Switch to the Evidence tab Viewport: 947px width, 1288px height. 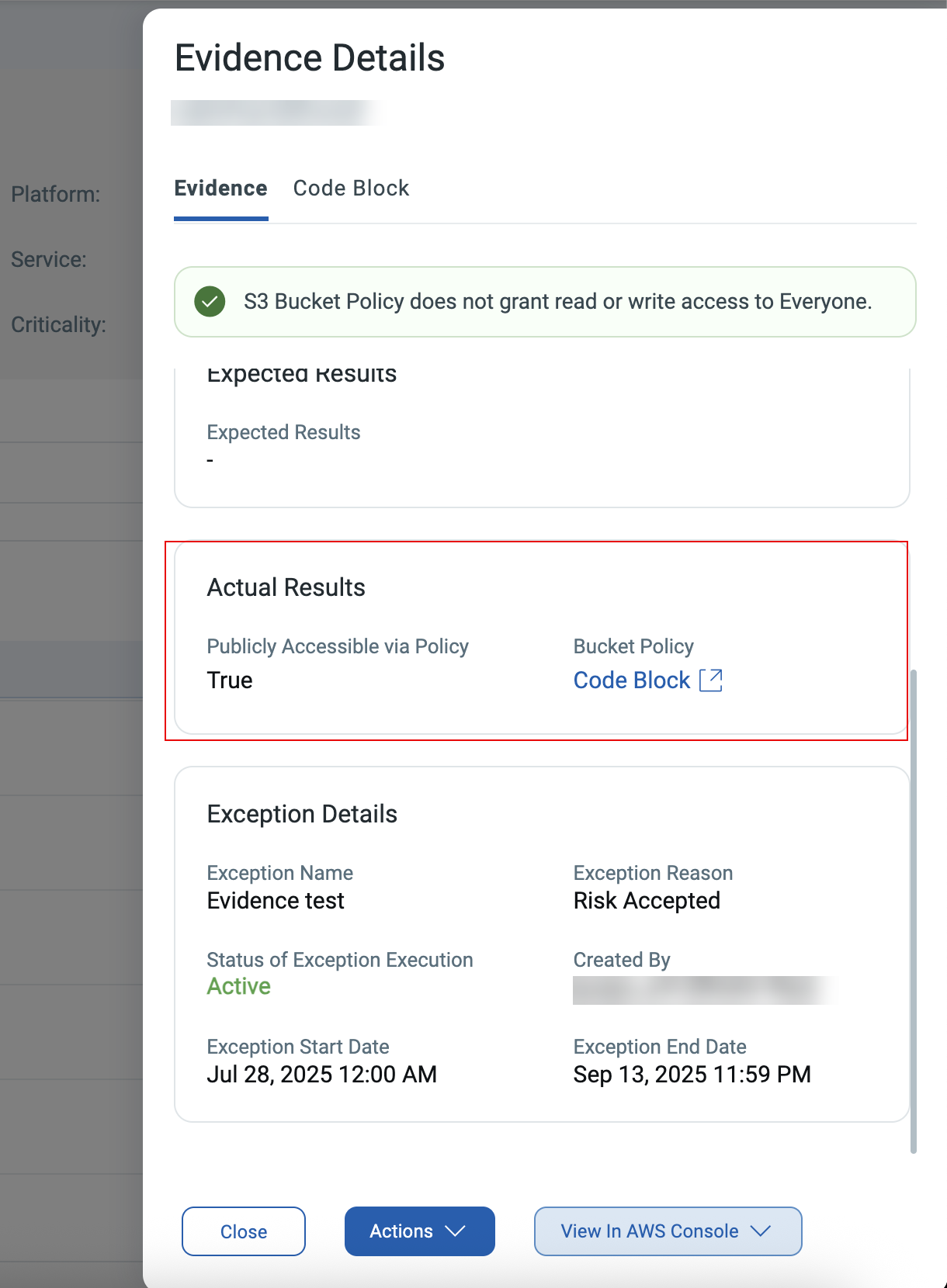pos(220,189)
